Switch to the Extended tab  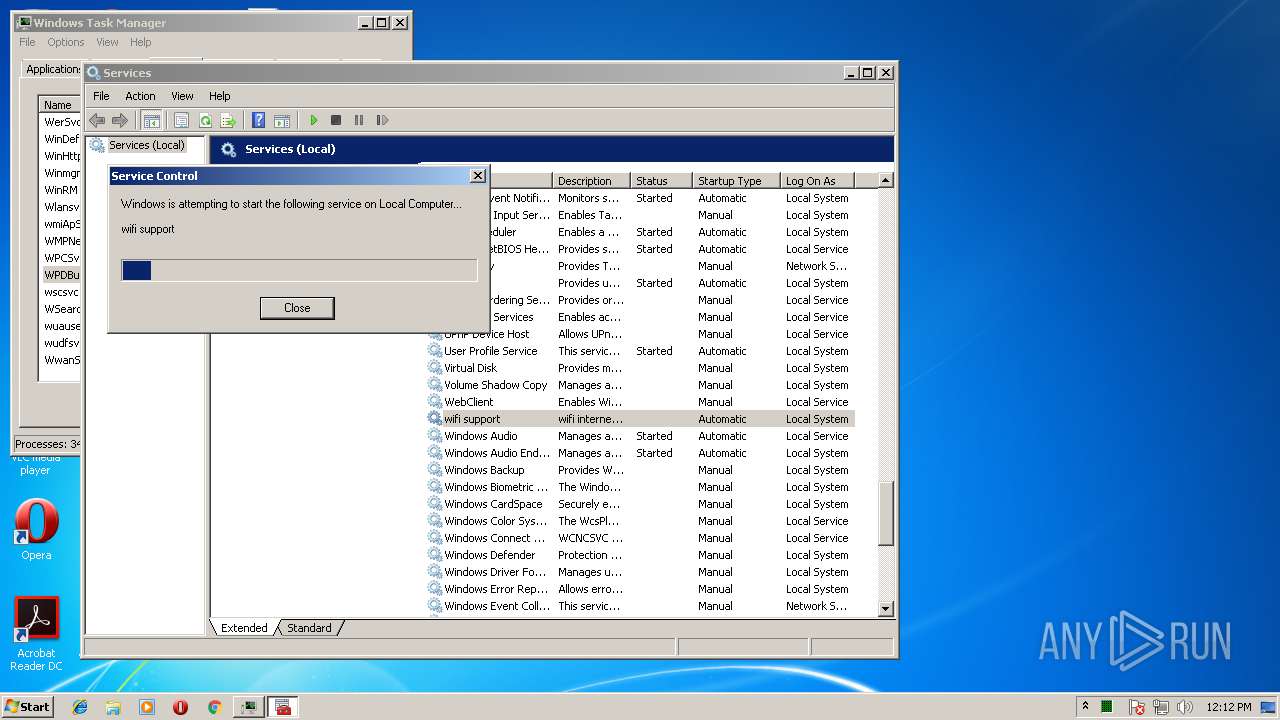pos(244,628)
